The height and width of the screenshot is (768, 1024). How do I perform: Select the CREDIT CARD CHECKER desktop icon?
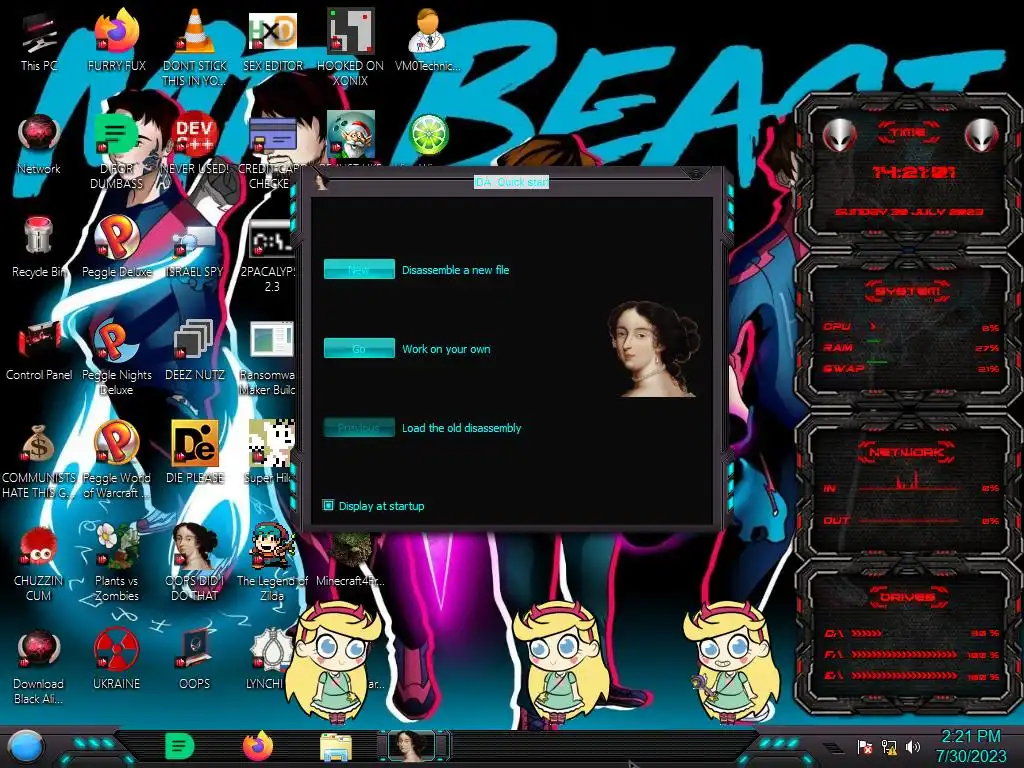272,150
